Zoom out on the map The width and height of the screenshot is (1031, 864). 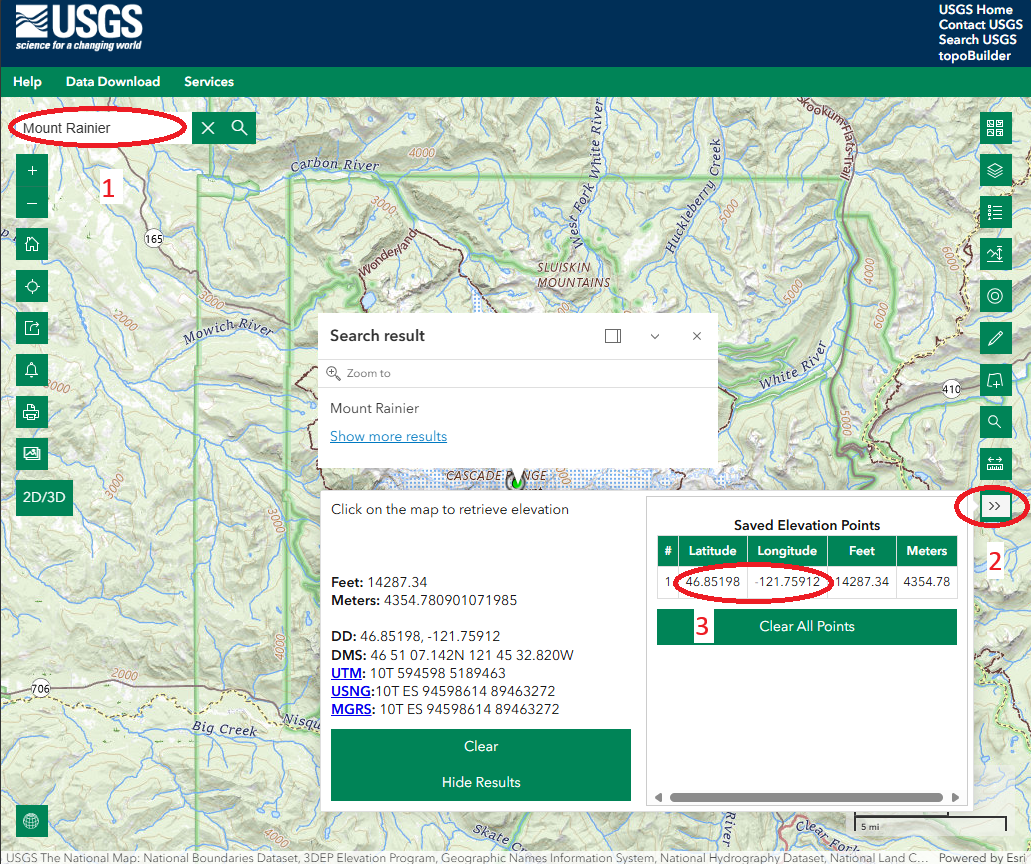pyautogui.click(x=32, y=203)
